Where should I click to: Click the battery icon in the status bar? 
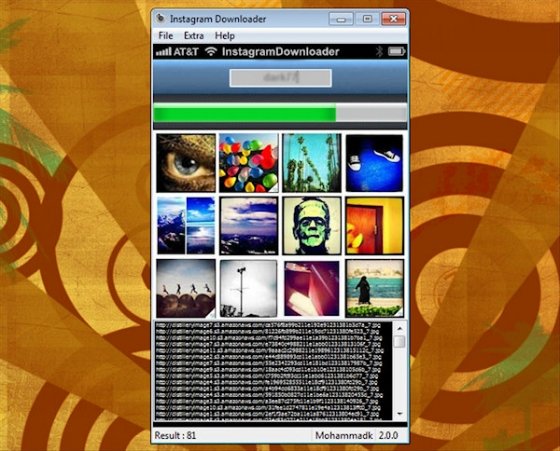[396, 52]
